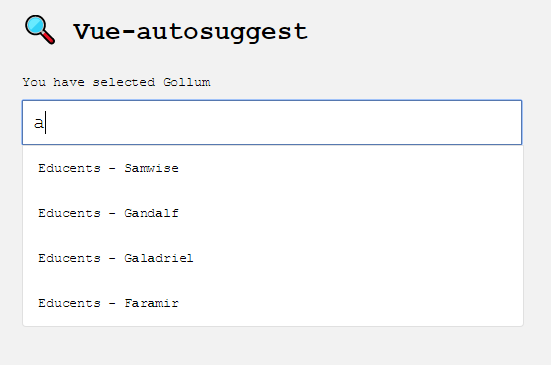
Task: Select the Educents - Samwise suggestion
Action: pyautogui.click(x=273, y=168)
